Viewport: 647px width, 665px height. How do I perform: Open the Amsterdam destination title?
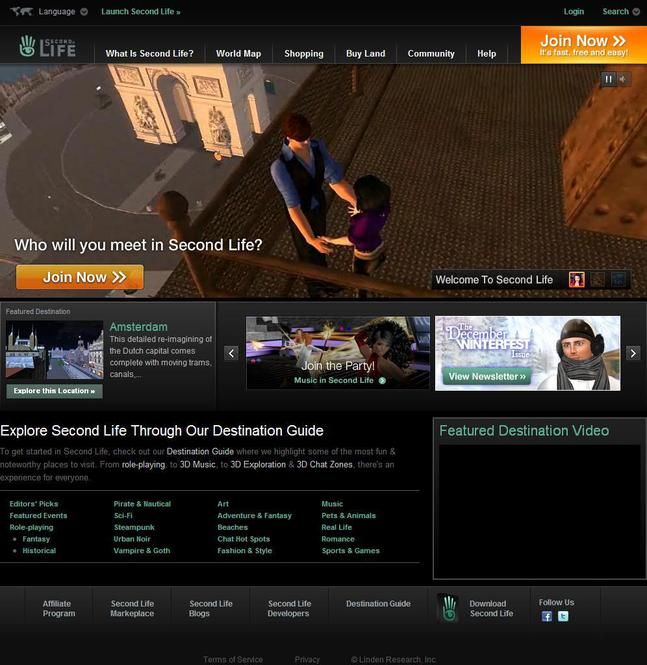(138, 327)
